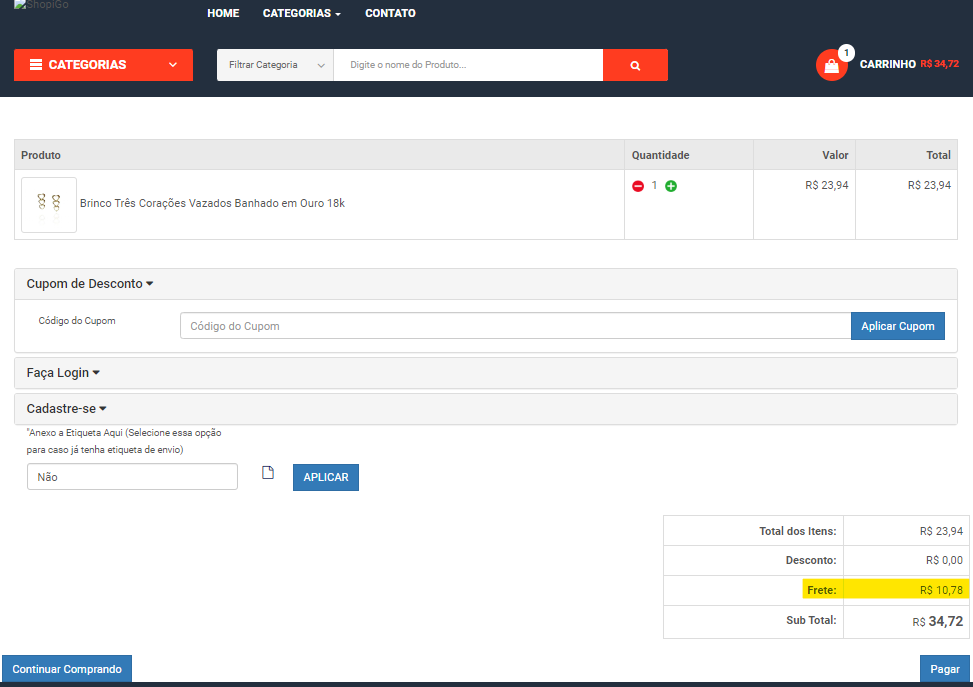Focus the Código do Cupom input field

515,326
